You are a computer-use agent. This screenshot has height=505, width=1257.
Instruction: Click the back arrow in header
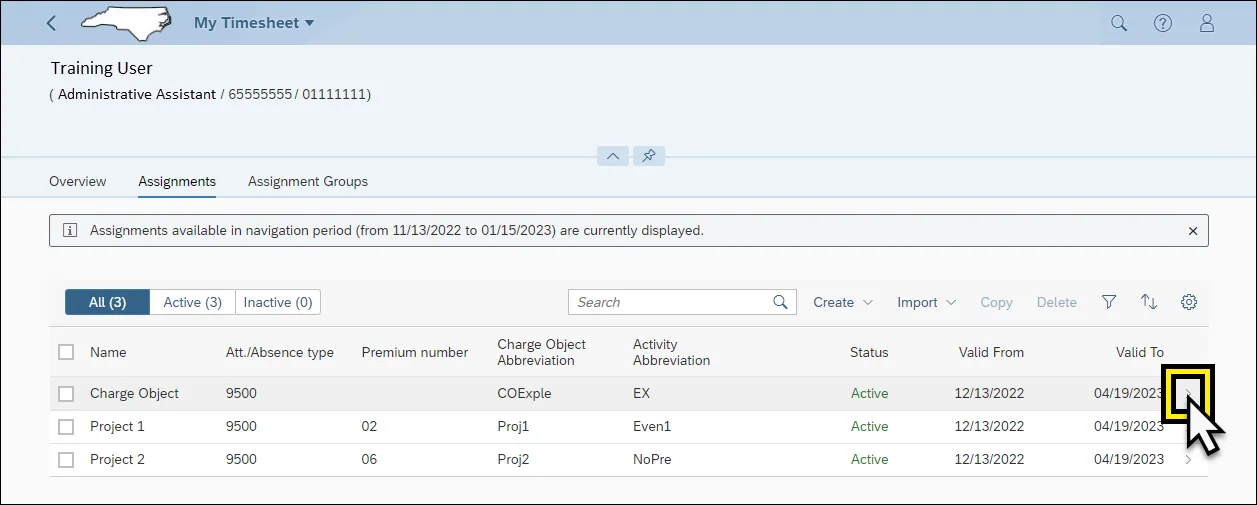pos(52,23)
